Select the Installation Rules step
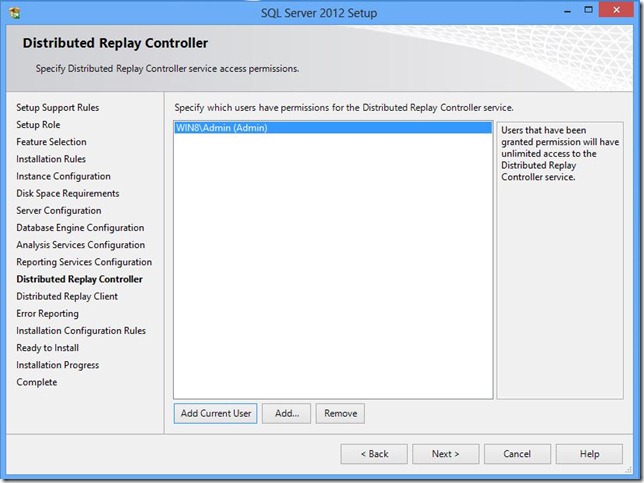 coord(51,159)
